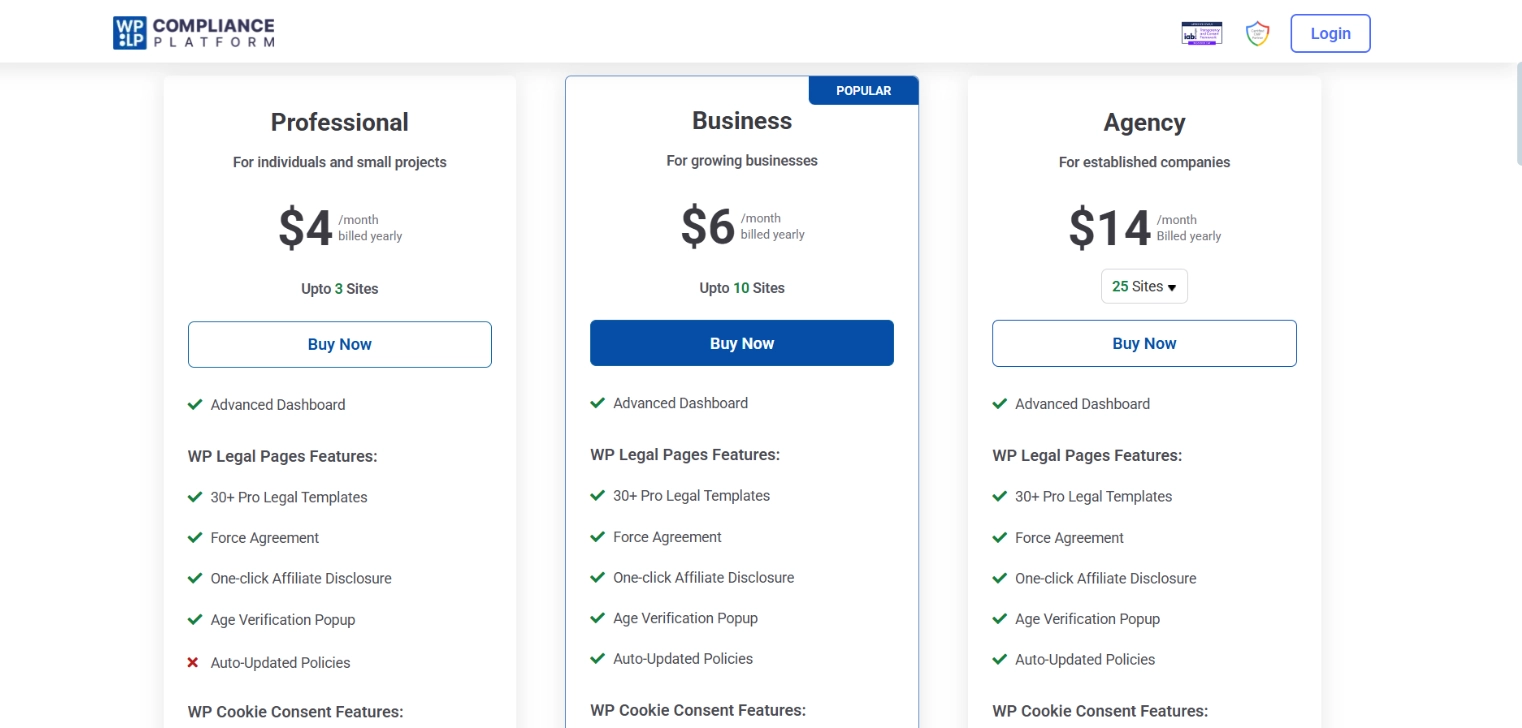Screen dimensions: 1522x728
Task: Expand the 25 Sites dropdown in Agency plan
Action: pos(1144,286)
